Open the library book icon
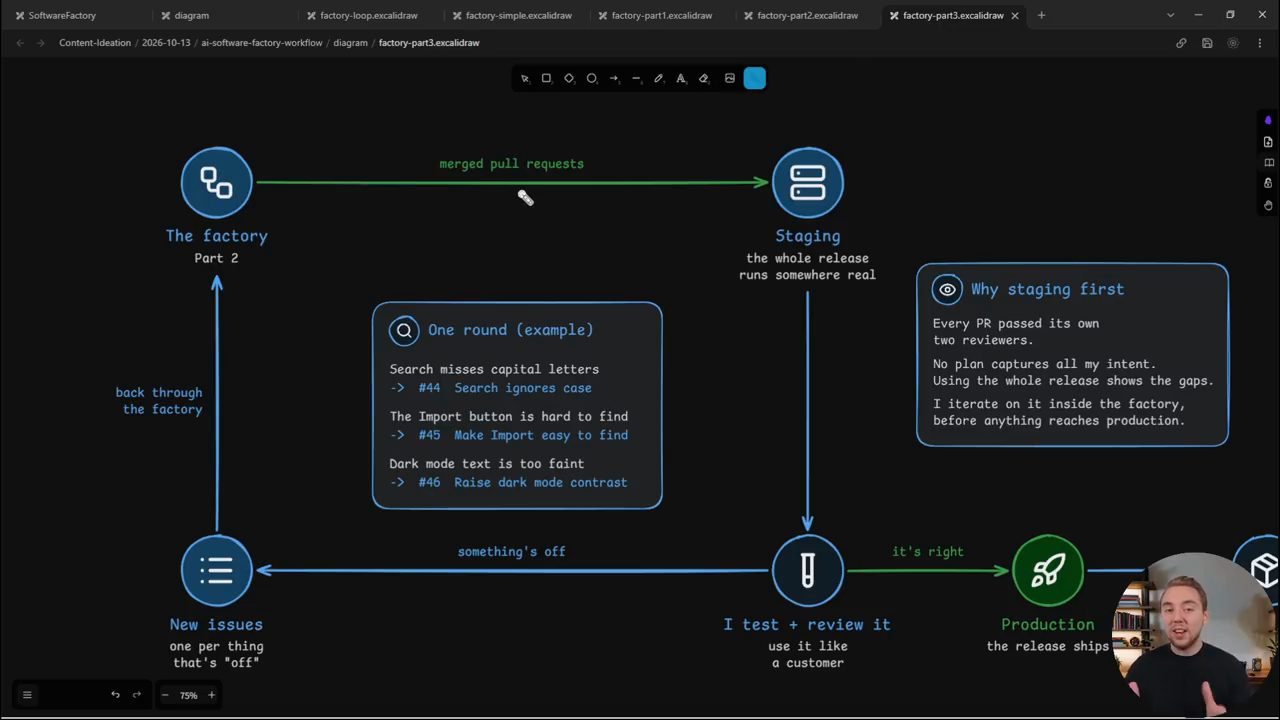This screenshot has height=720, width=1280. coord(1268,163)
